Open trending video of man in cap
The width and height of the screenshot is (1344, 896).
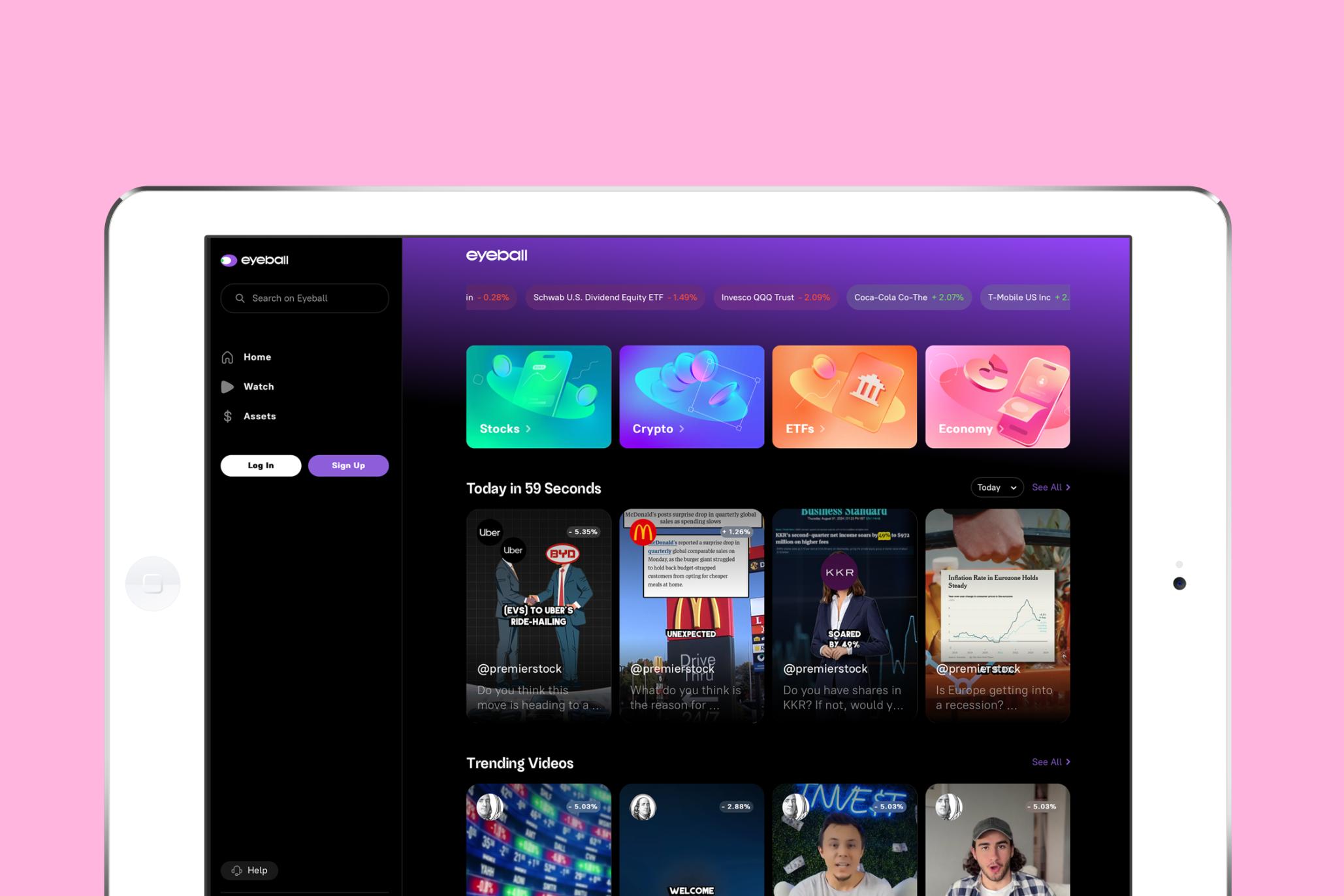point(997,840)
